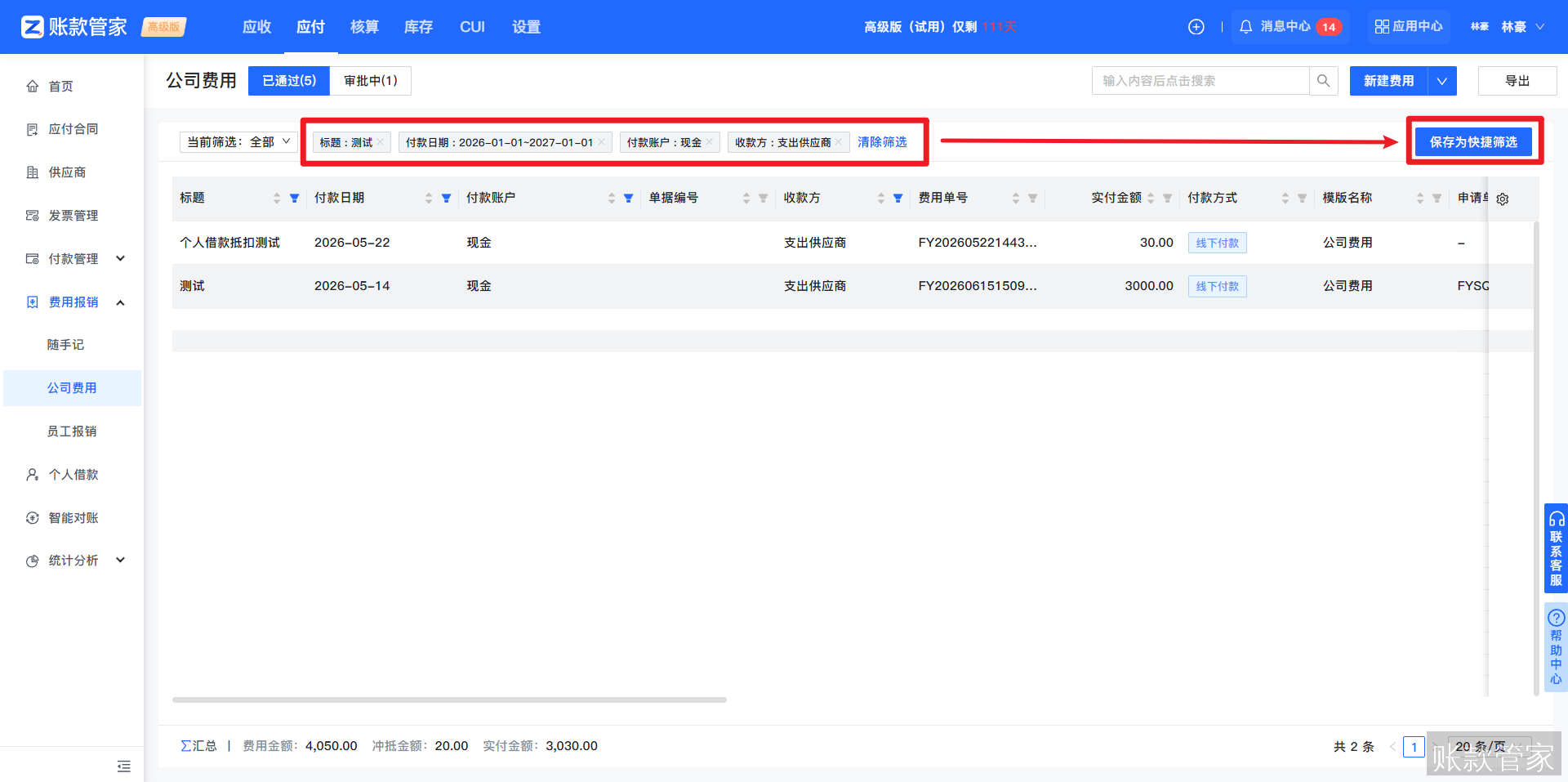Collapse the 费用报销 sidebar group

(x=121, y=302)
